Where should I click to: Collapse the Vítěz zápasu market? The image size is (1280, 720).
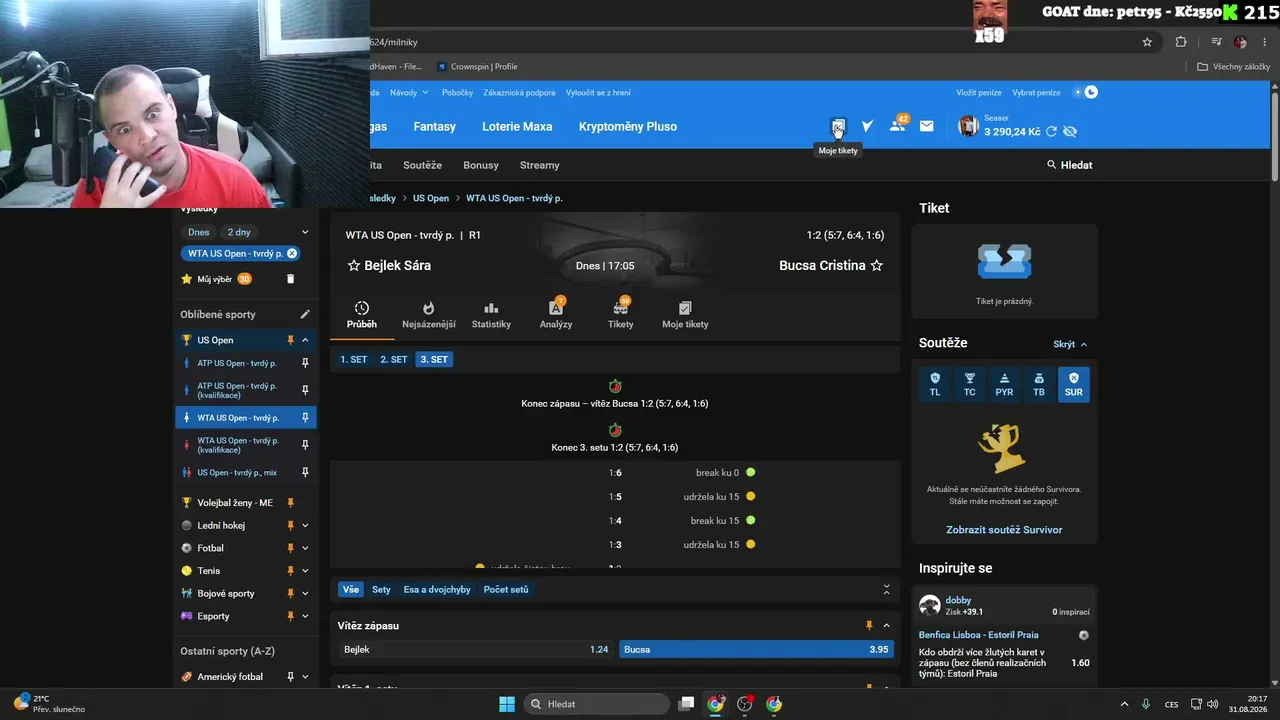click(886, 626)
